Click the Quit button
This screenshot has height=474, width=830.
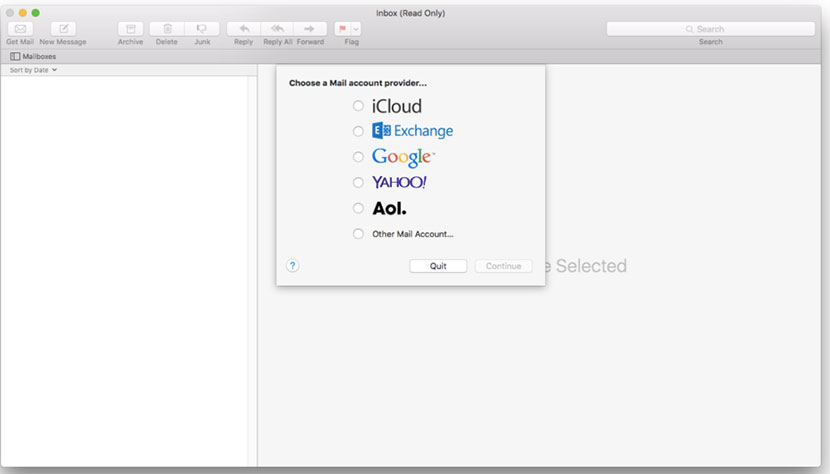pyautogui.click(x=438, y=266)
